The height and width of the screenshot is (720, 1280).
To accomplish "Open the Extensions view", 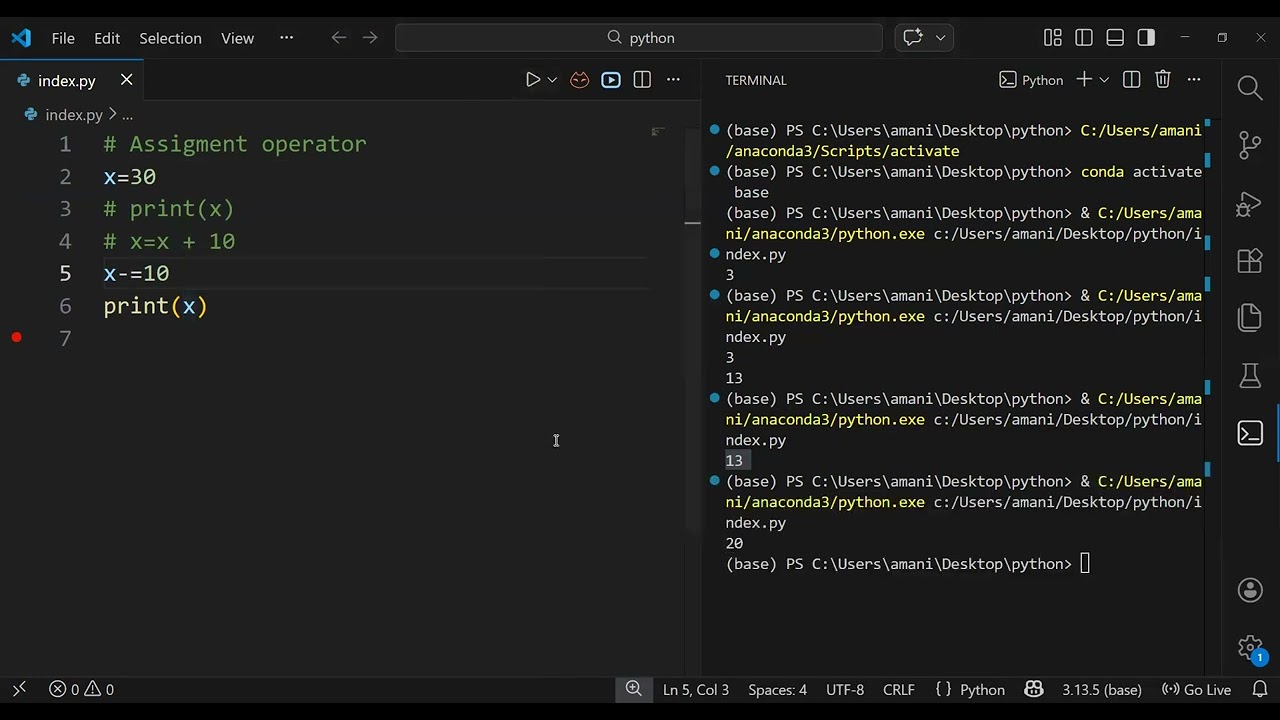I will pos(1250,261).
